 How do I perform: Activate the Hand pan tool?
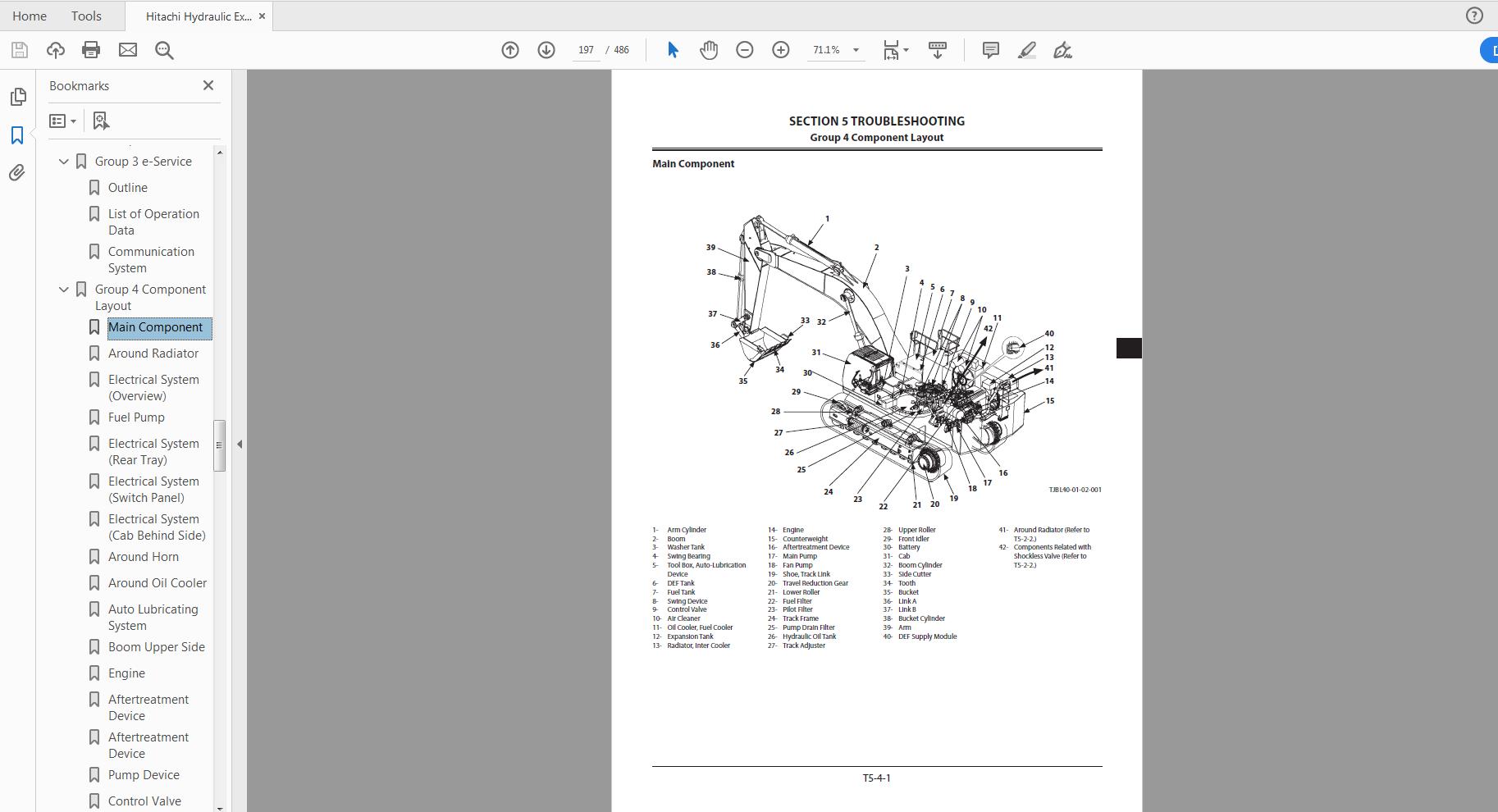click(709, 50)
